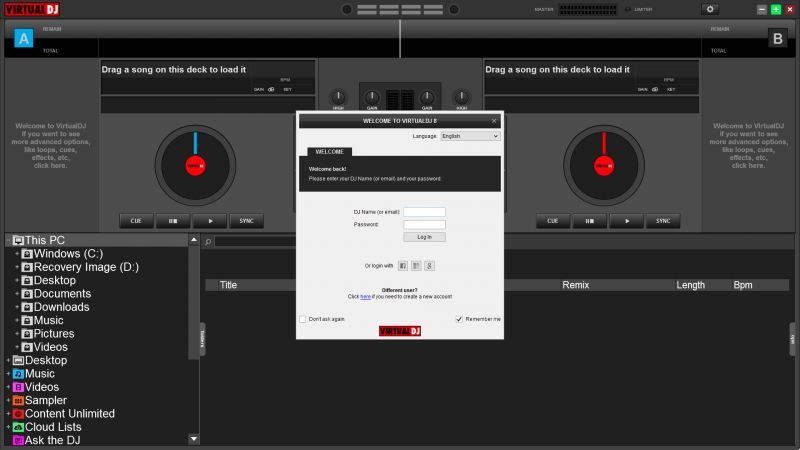
Task: Click the left deck CUE button
Action: tap(136, 221)
